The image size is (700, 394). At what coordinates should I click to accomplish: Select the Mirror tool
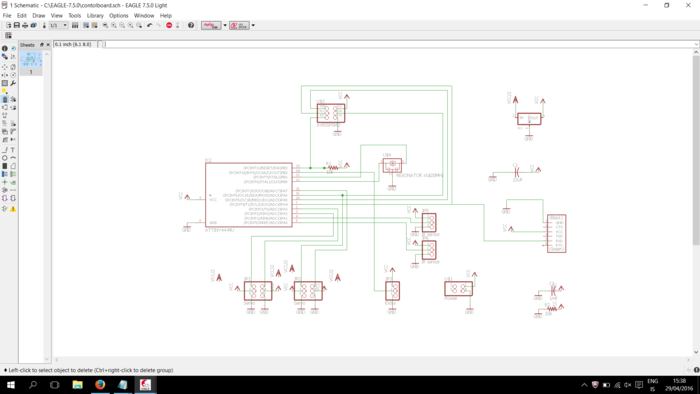pyautogui.click(x=4, y=75)
